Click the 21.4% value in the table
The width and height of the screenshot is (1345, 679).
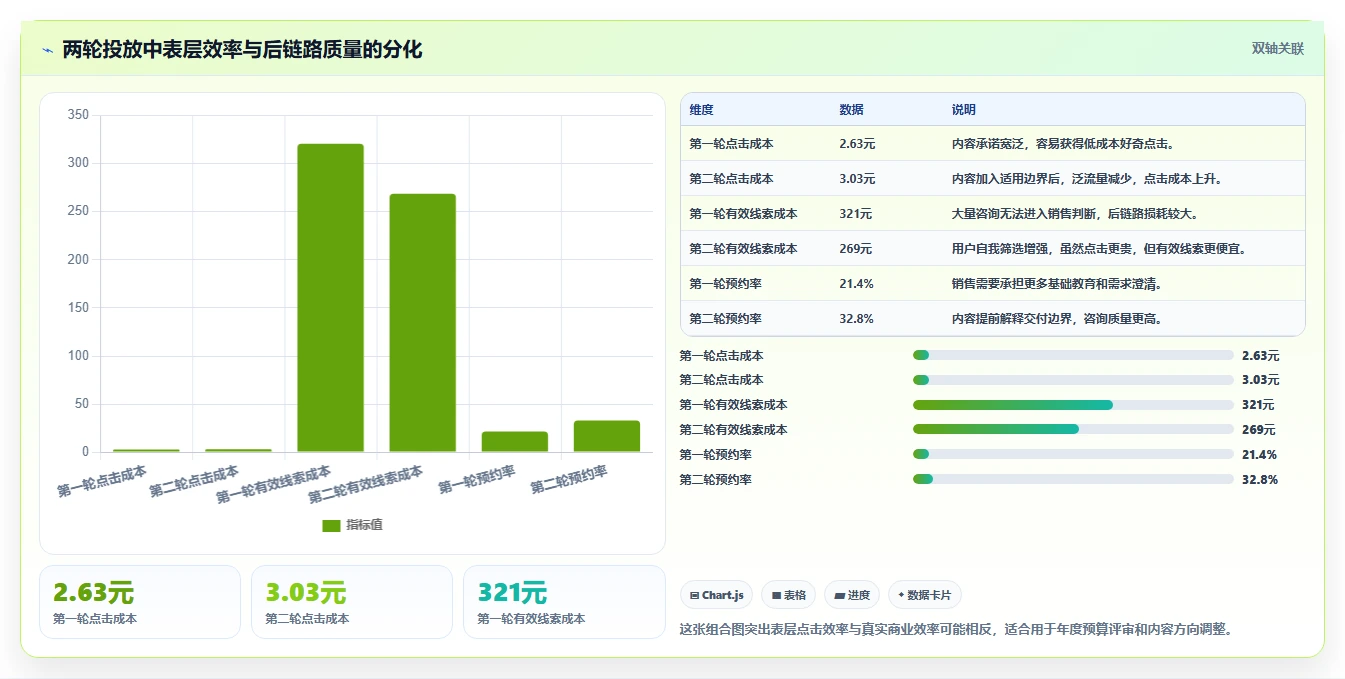tap(857, 284)
